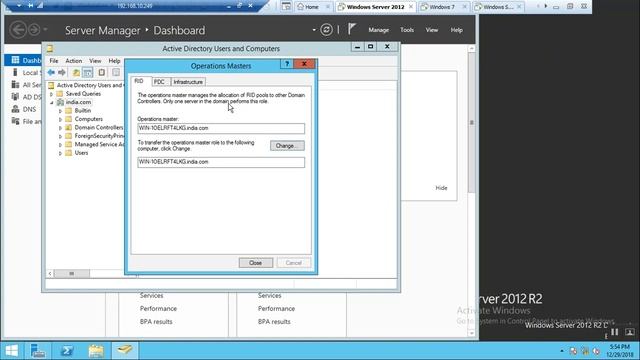Viewport: 640px width, 360px height.
Task: Expand the Managed Service Accounts folder
Action: pyautogui.click(x=60, y=145)
